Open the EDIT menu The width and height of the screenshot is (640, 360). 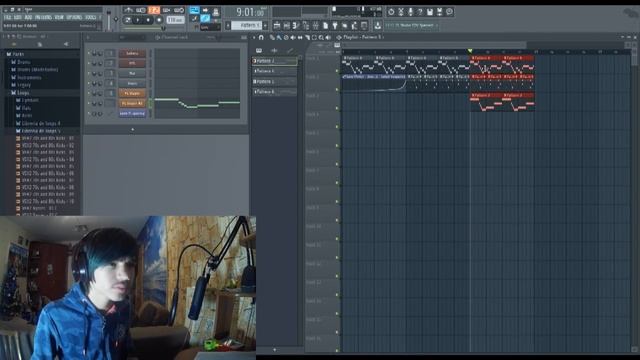pyautogui.click(x=18, y=18)
